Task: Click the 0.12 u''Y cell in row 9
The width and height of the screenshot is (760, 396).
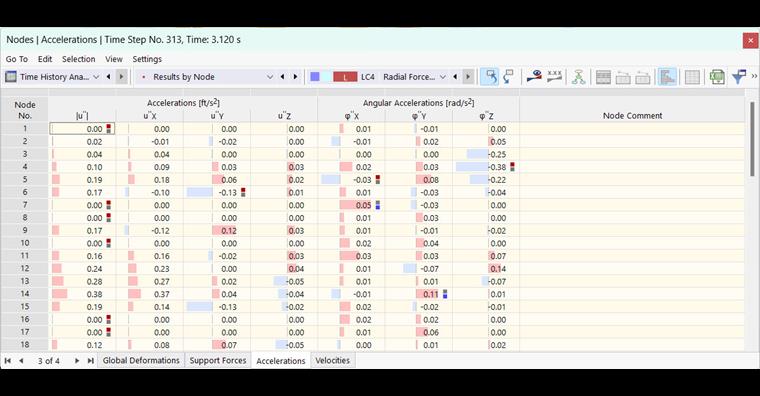Action: (x=217, y=231)
